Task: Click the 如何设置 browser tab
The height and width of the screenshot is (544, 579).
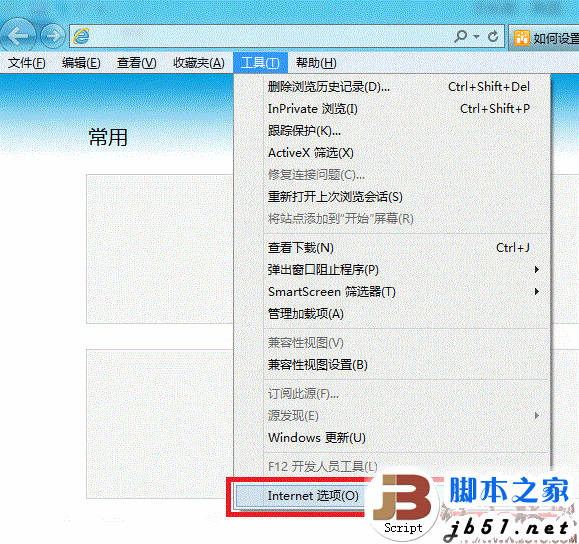Action: coord(544,37)
